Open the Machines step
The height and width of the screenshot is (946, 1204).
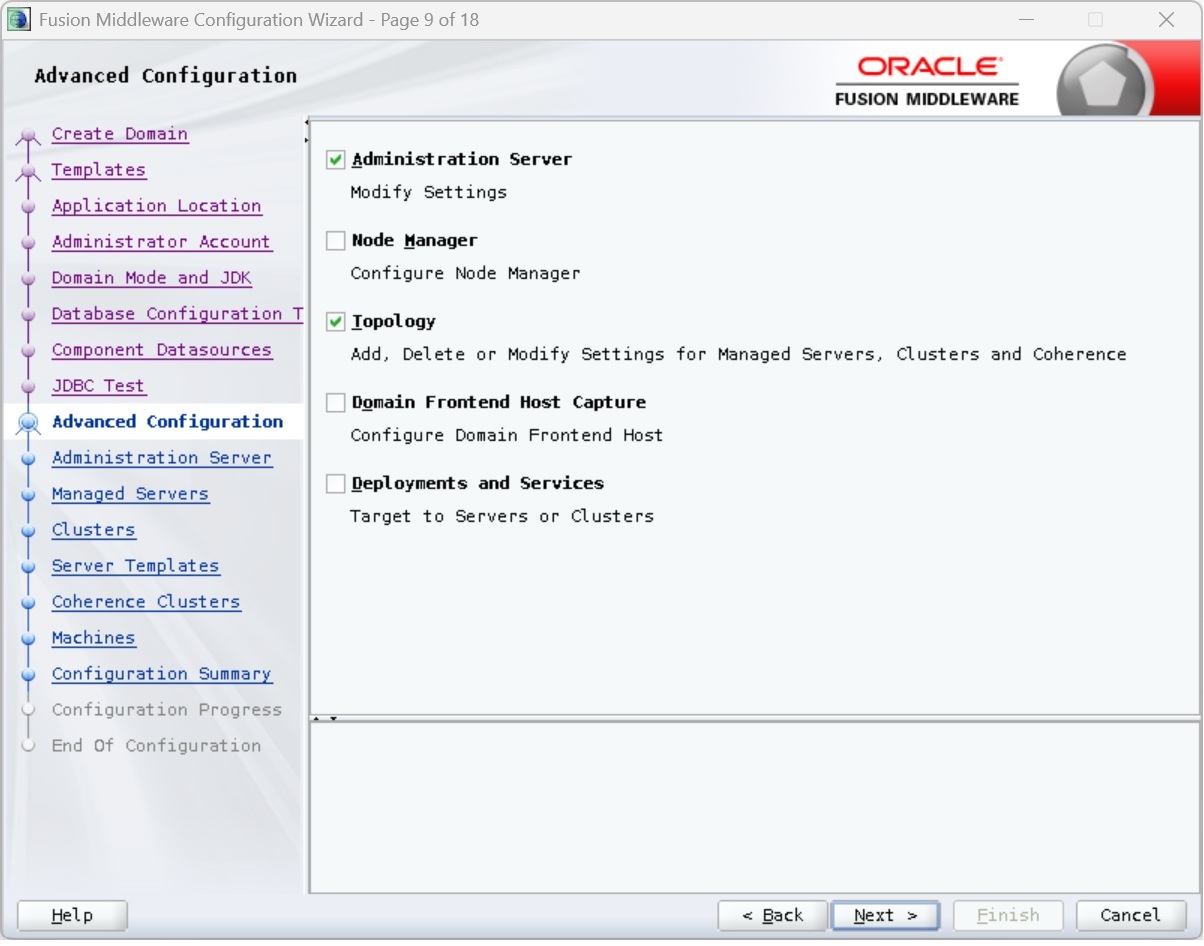point(94,638)
